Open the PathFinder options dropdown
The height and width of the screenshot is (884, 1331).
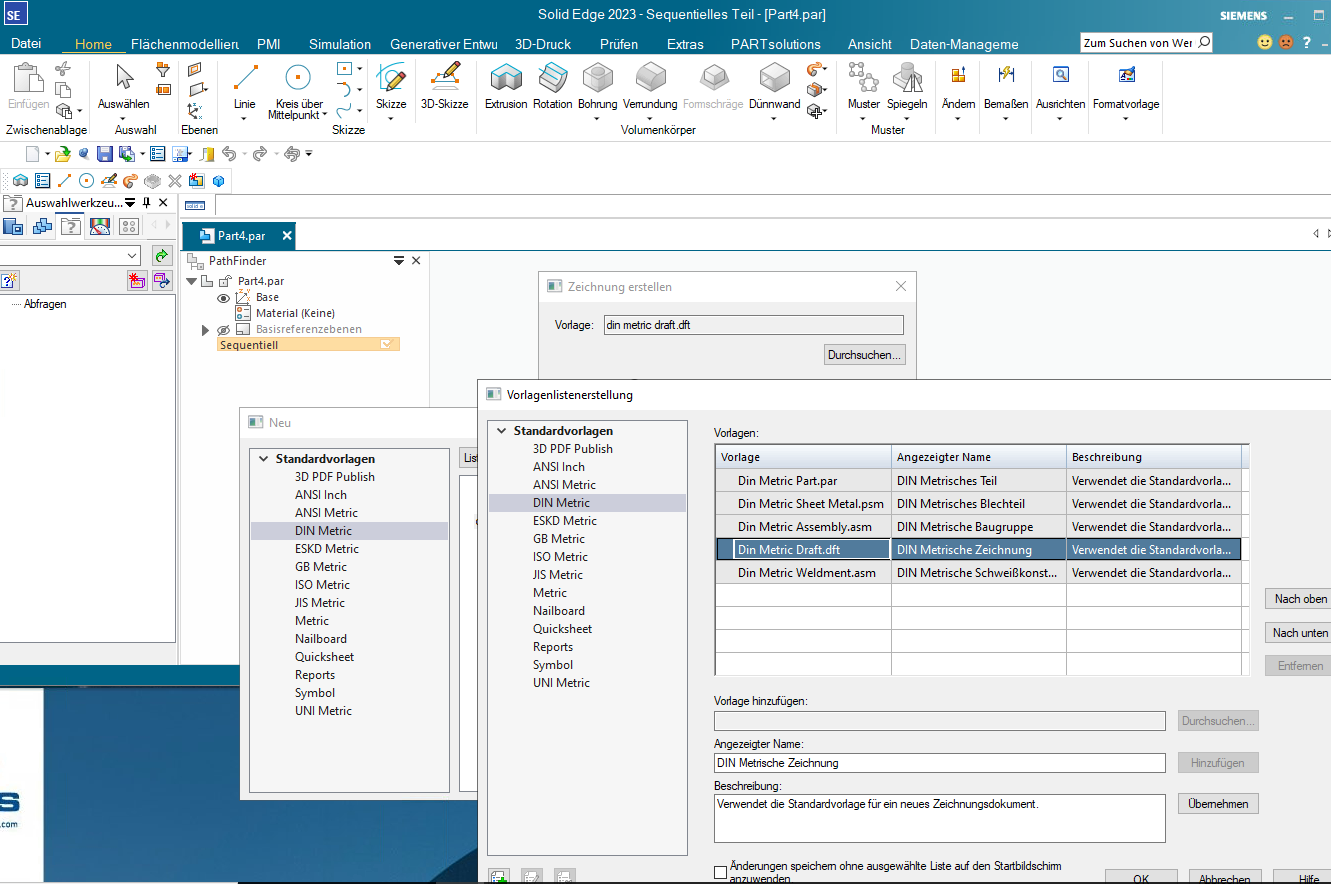tap(399, 261)
